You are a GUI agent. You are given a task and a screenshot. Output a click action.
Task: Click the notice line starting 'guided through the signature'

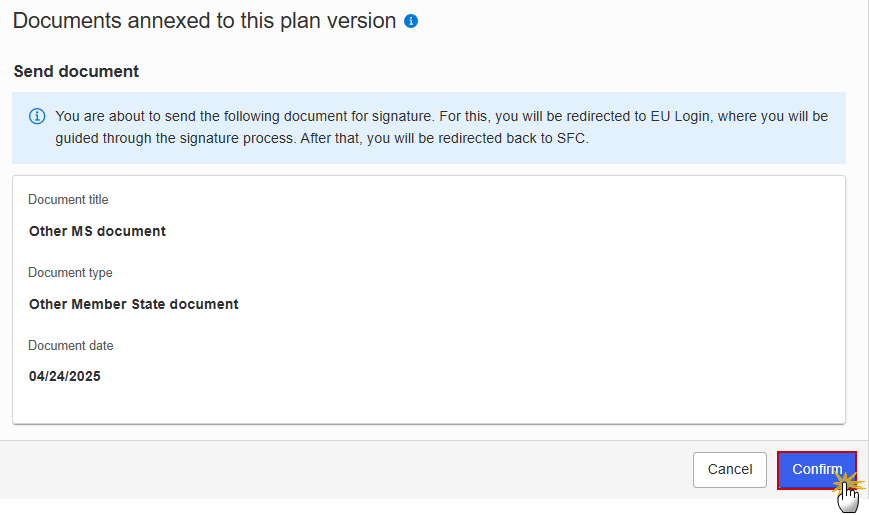click(322, 138)
